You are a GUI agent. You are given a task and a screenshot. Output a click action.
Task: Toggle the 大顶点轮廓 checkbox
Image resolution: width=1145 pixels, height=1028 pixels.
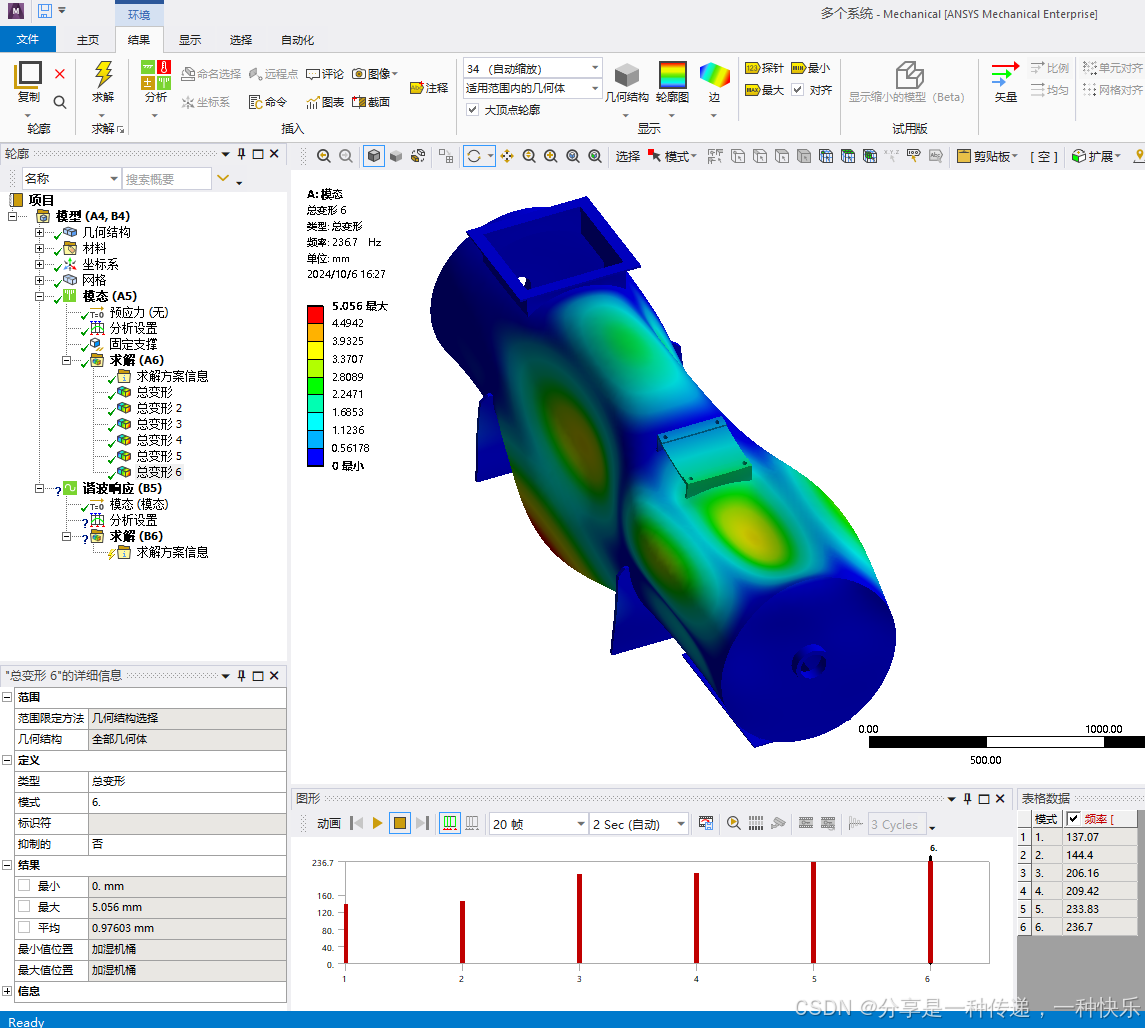[472, 110]
